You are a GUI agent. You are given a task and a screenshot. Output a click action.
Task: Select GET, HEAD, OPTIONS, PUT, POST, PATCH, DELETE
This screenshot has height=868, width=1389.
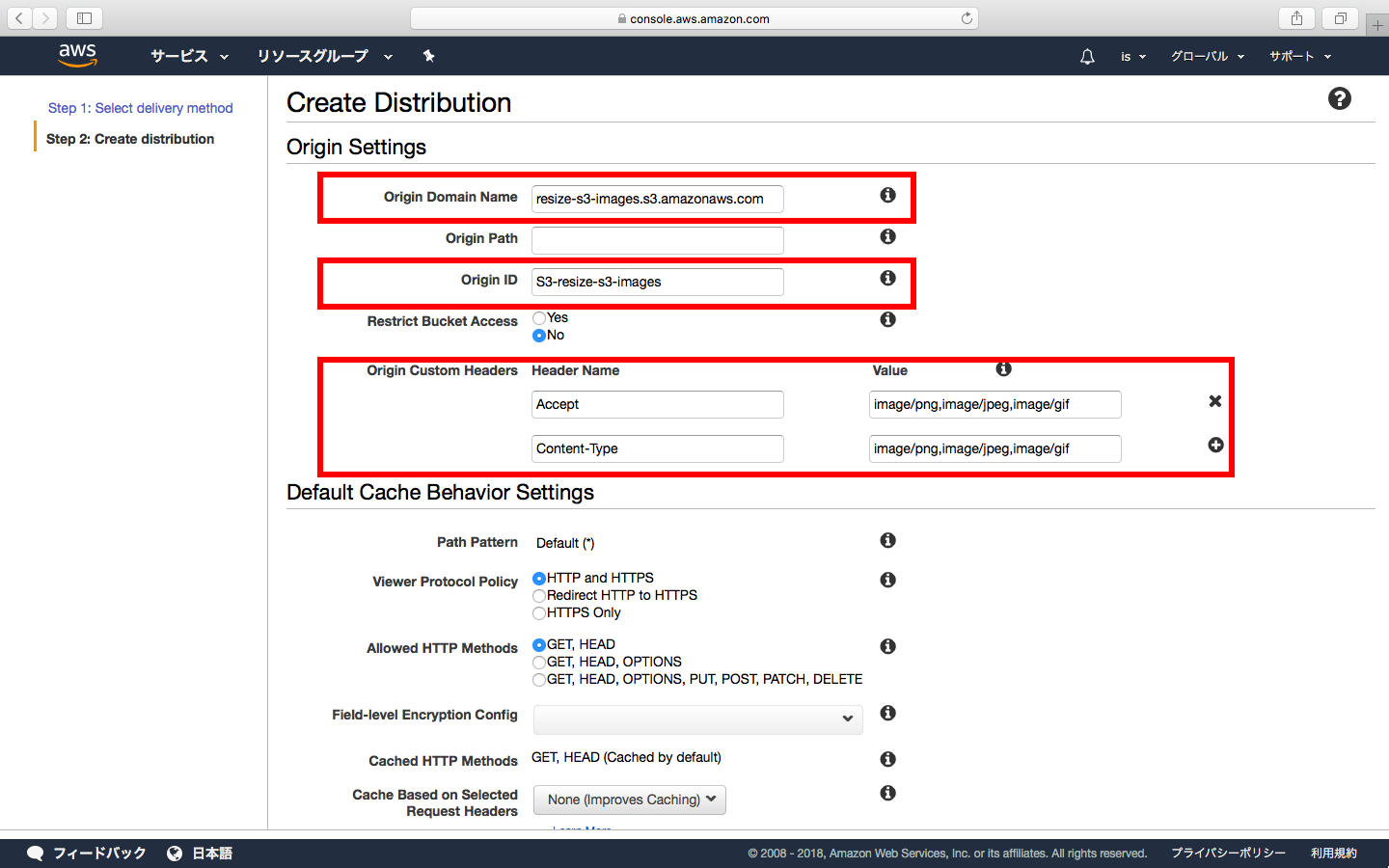coord(539,679)
